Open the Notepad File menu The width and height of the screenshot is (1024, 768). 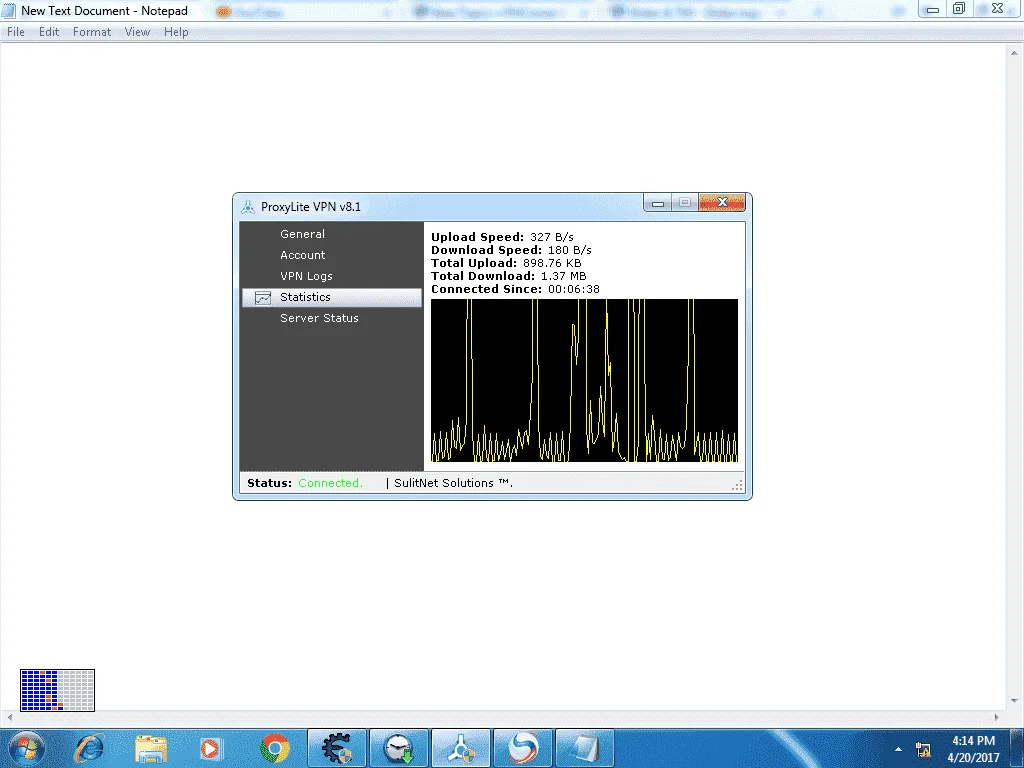click(x=16, y=32)
